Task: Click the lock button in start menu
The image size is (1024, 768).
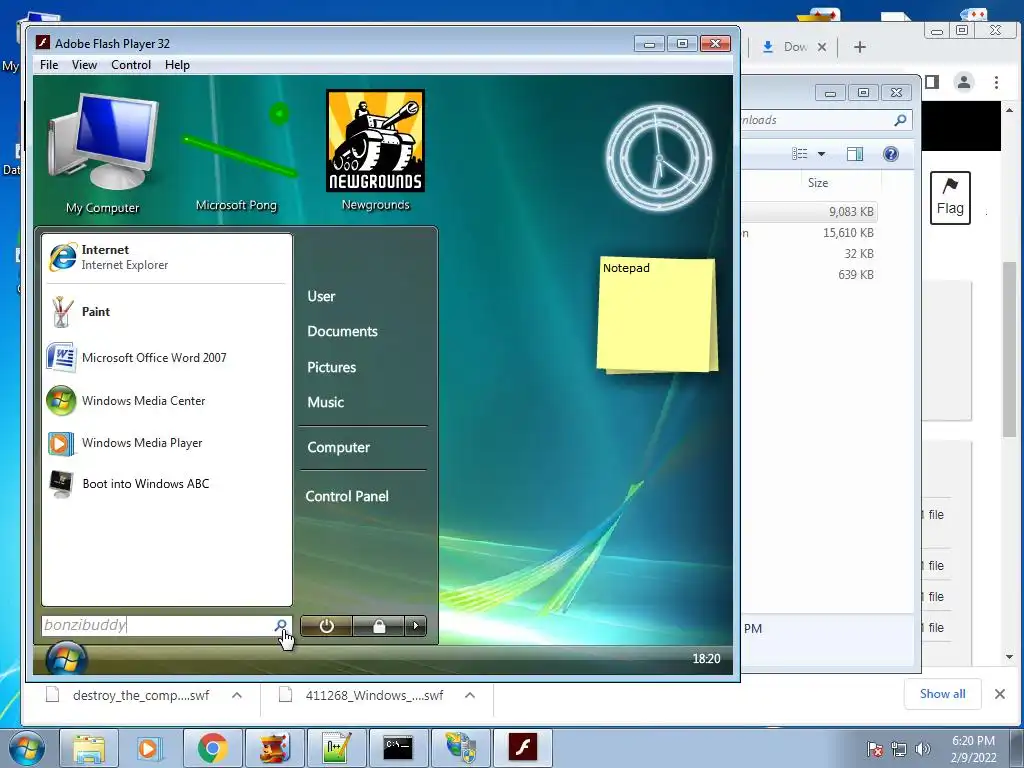Action: click(379, 626)
